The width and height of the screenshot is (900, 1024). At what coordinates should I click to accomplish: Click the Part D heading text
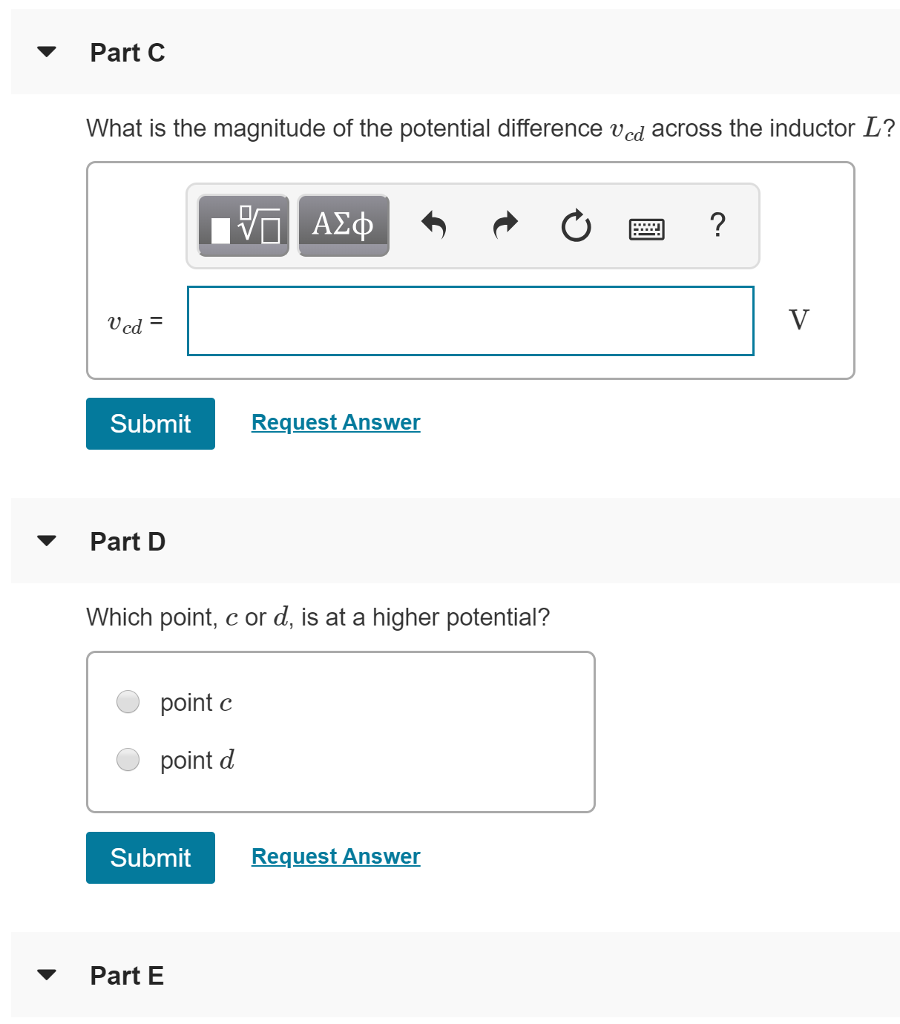[x=128, y=541]
